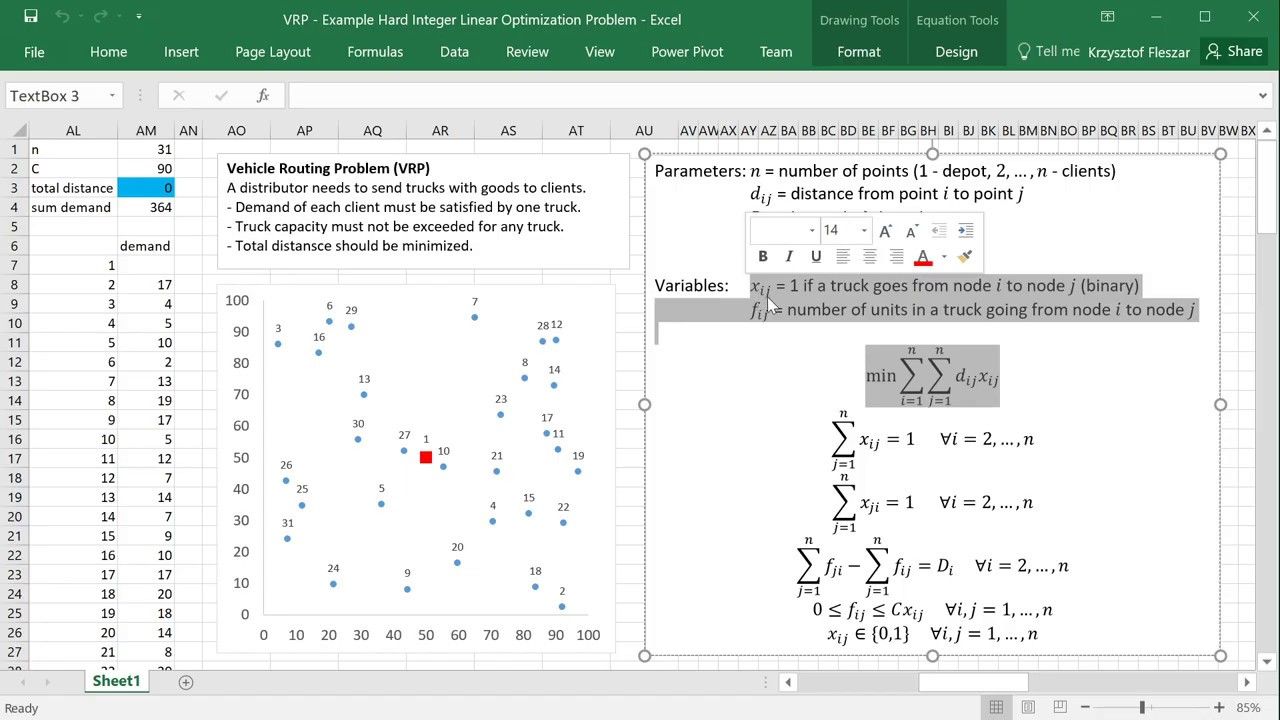Apply center alignment from the mini toolbar
This screenshot has height=720, width=1280.
(868, 257)
